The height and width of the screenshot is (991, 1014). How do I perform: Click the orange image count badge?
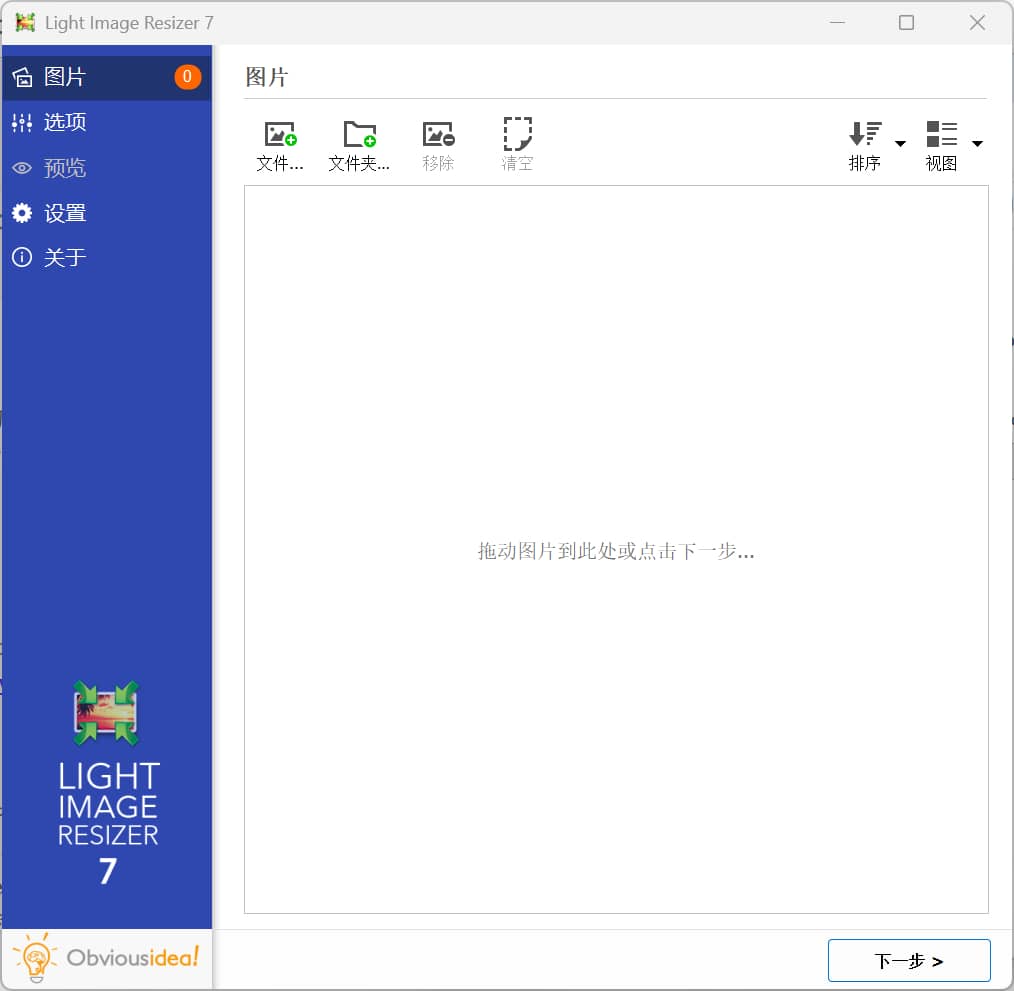coord(187,77)
